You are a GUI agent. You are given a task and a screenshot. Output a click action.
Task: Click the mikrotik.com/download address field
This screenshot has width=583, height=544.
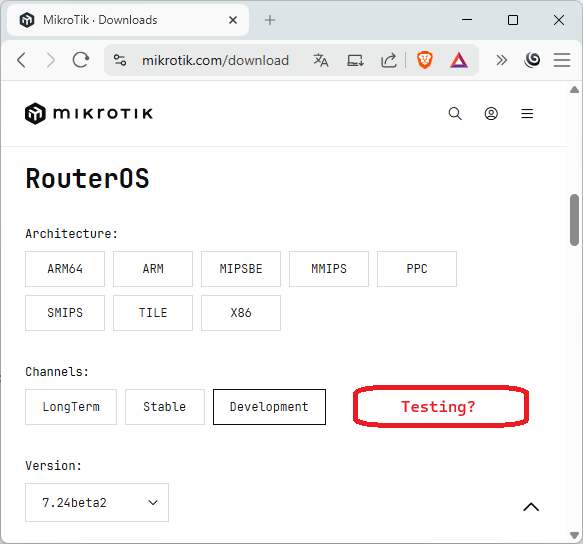tap(215, 60)
